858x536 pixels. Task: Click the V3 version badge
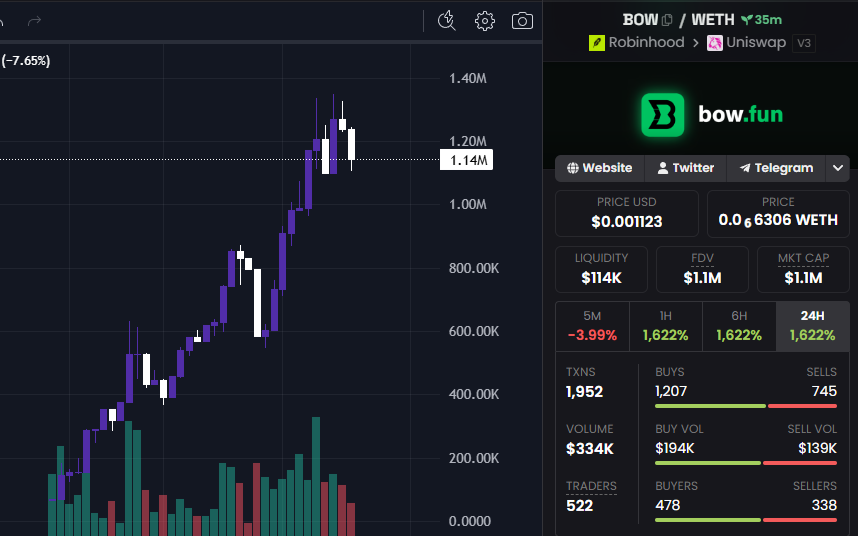click(x=804, y=43)
